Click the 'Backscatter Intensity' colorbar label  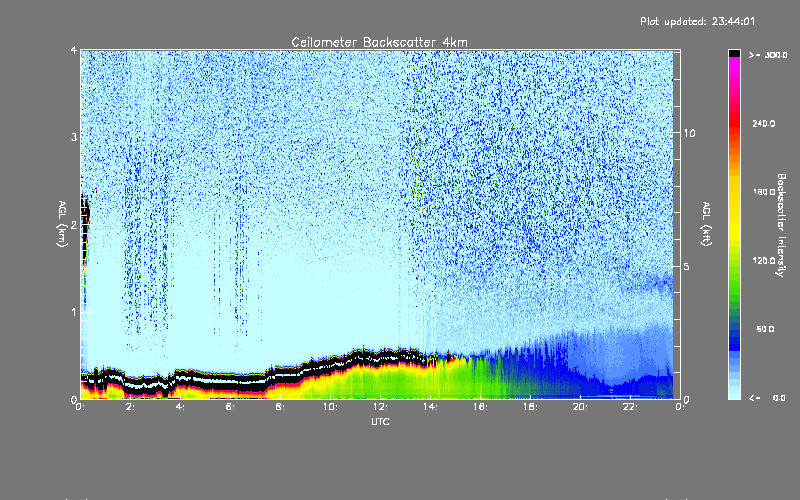coord(781,225)
